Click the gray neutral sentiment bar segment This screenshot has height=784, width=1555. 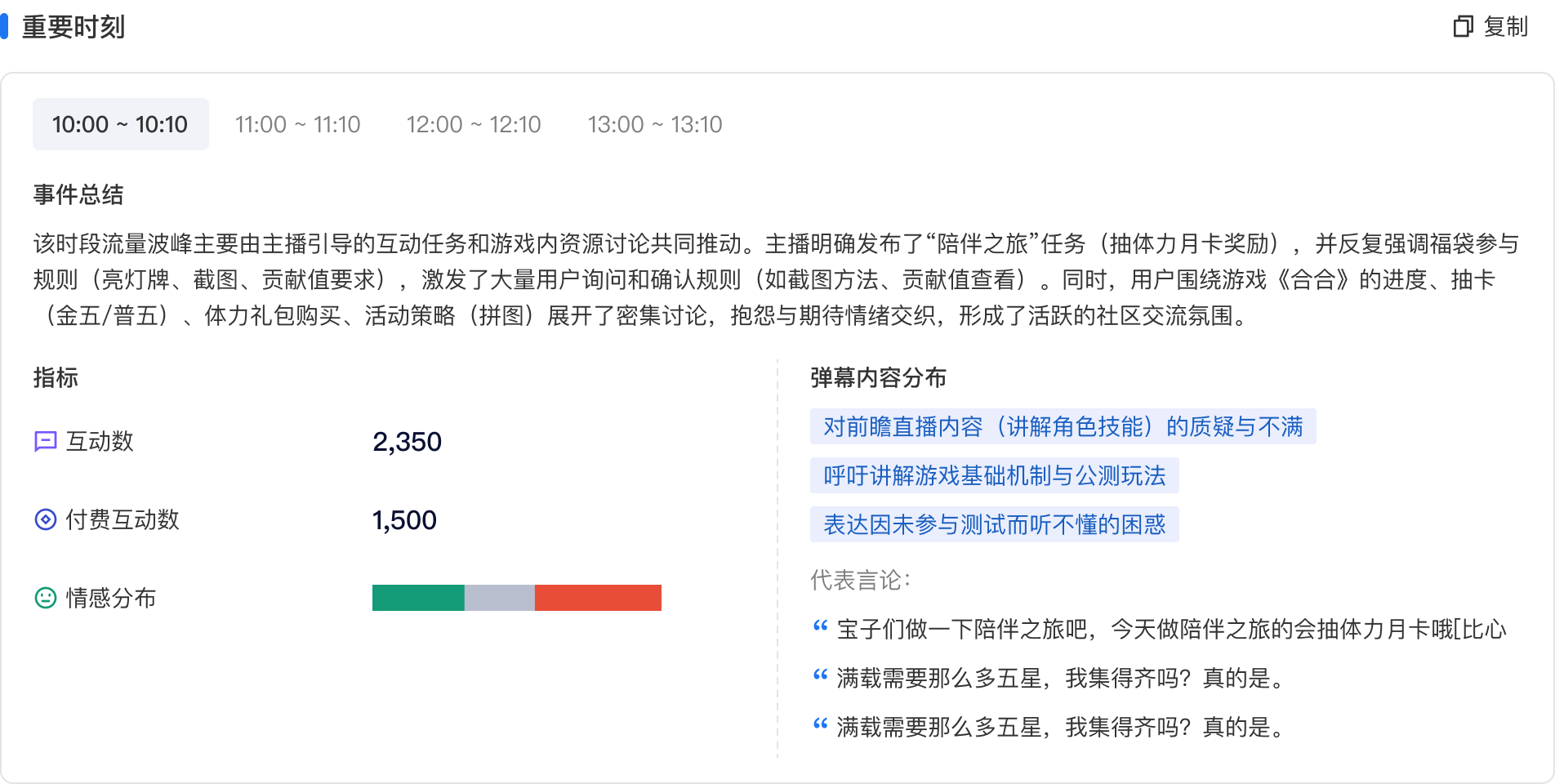500,598
